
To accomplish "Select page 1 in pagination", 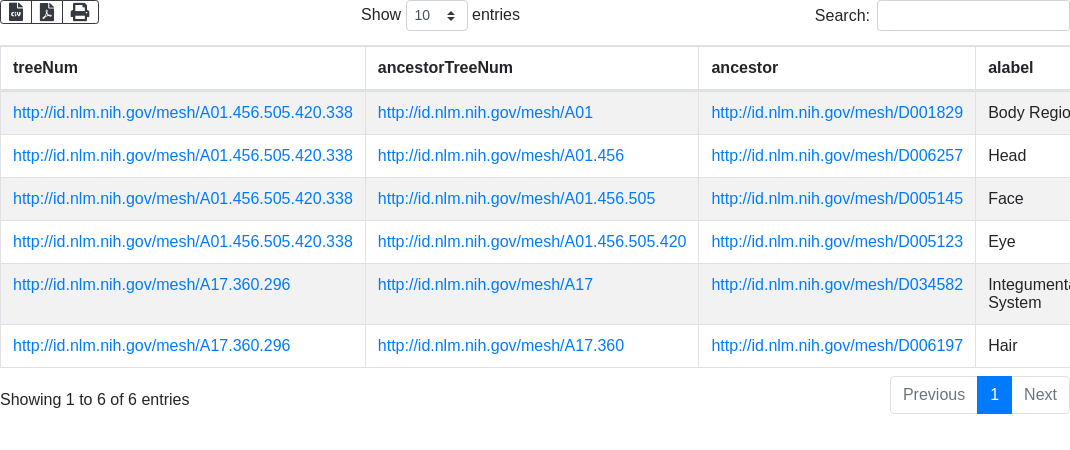I will [994, 395].
